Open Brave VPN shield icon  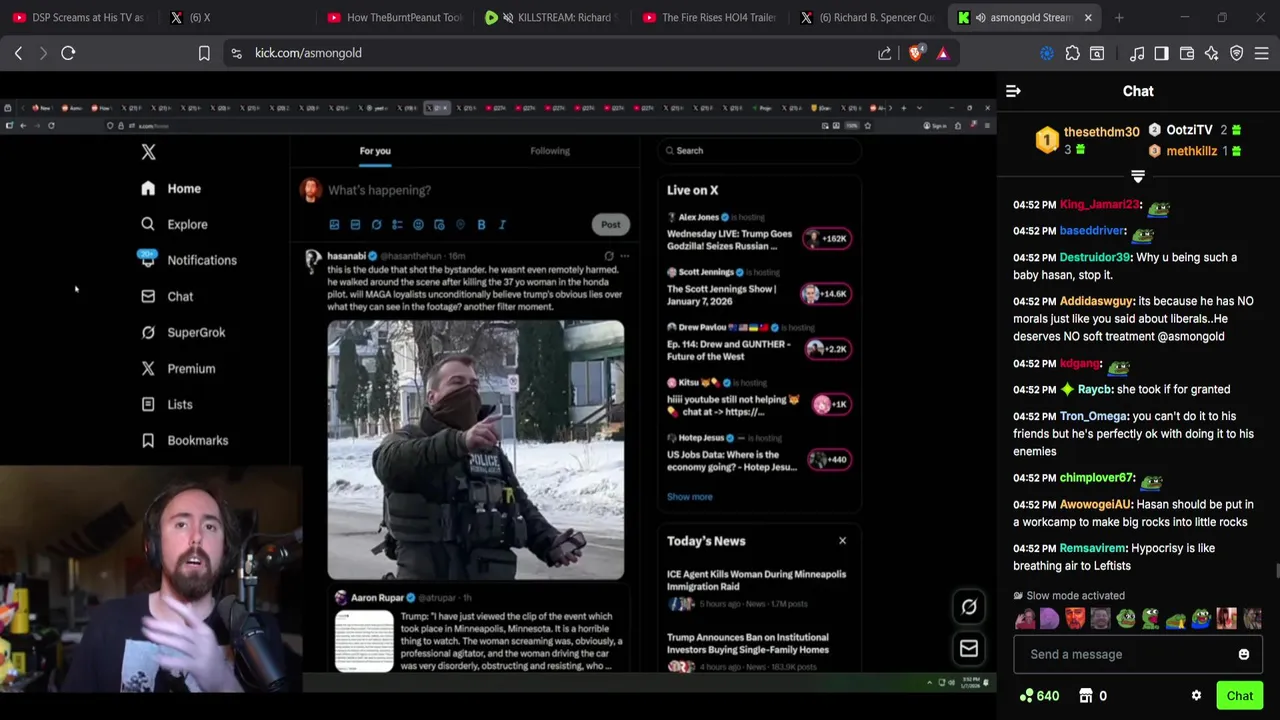1237,53
